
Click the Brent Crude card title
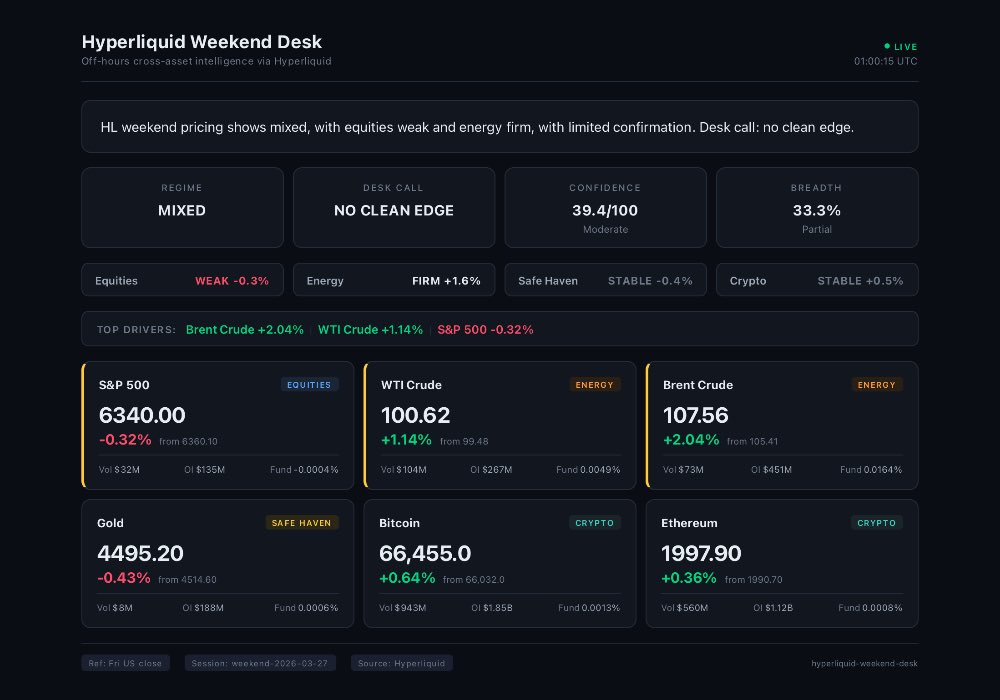point(698,385)
